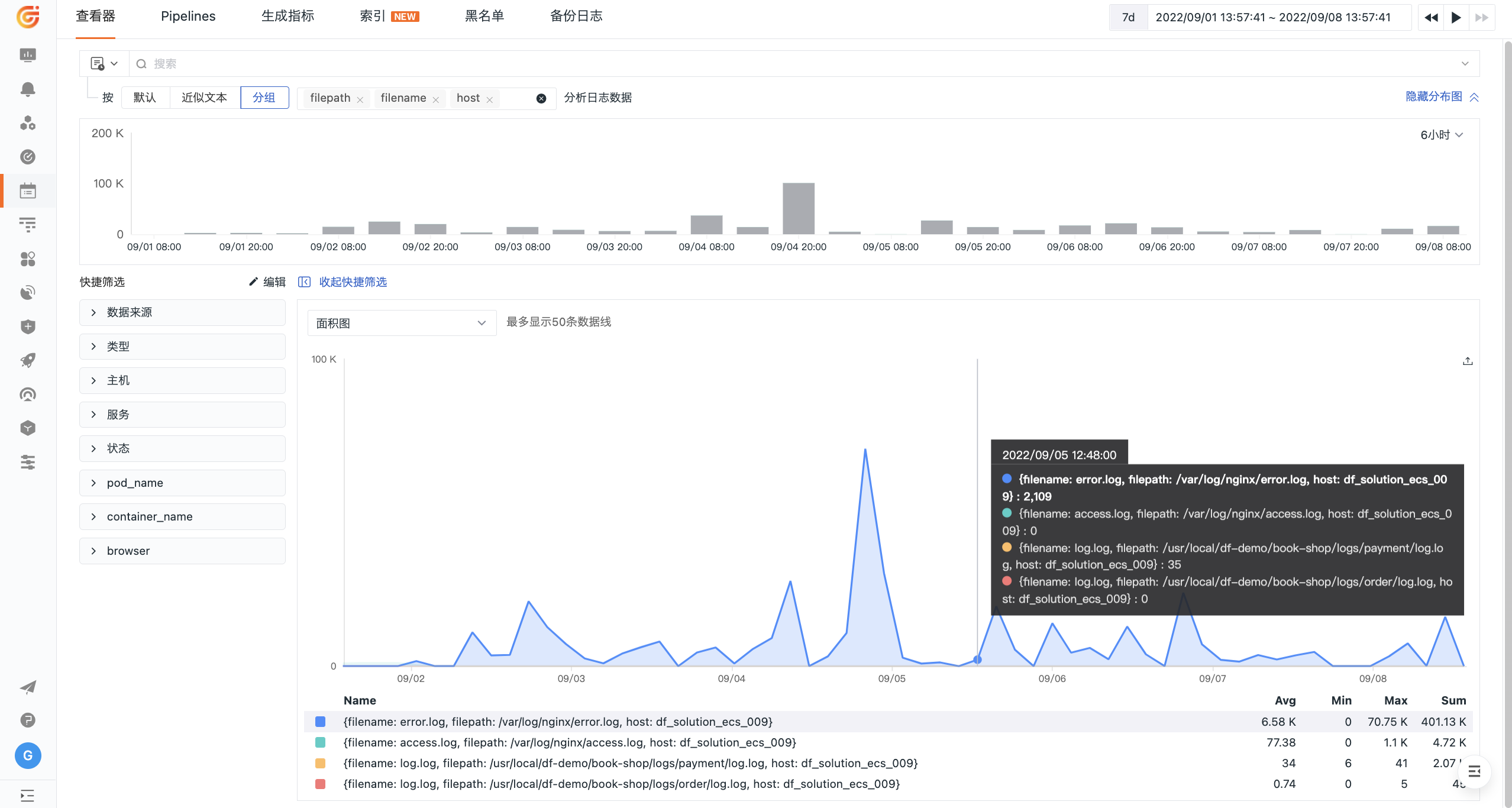Switch to the 备份日志 tab

pyautogui.click(x=576, y=16)
